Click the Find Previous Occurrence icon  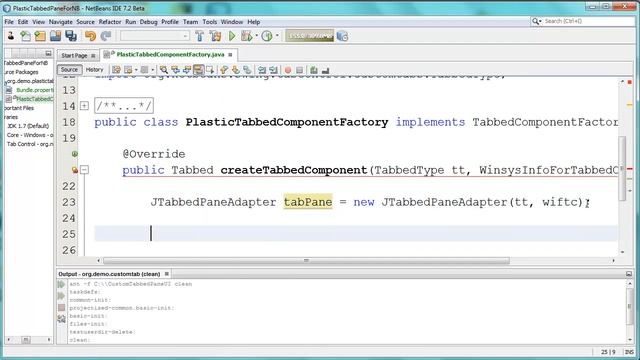click(x=176, y=70)
